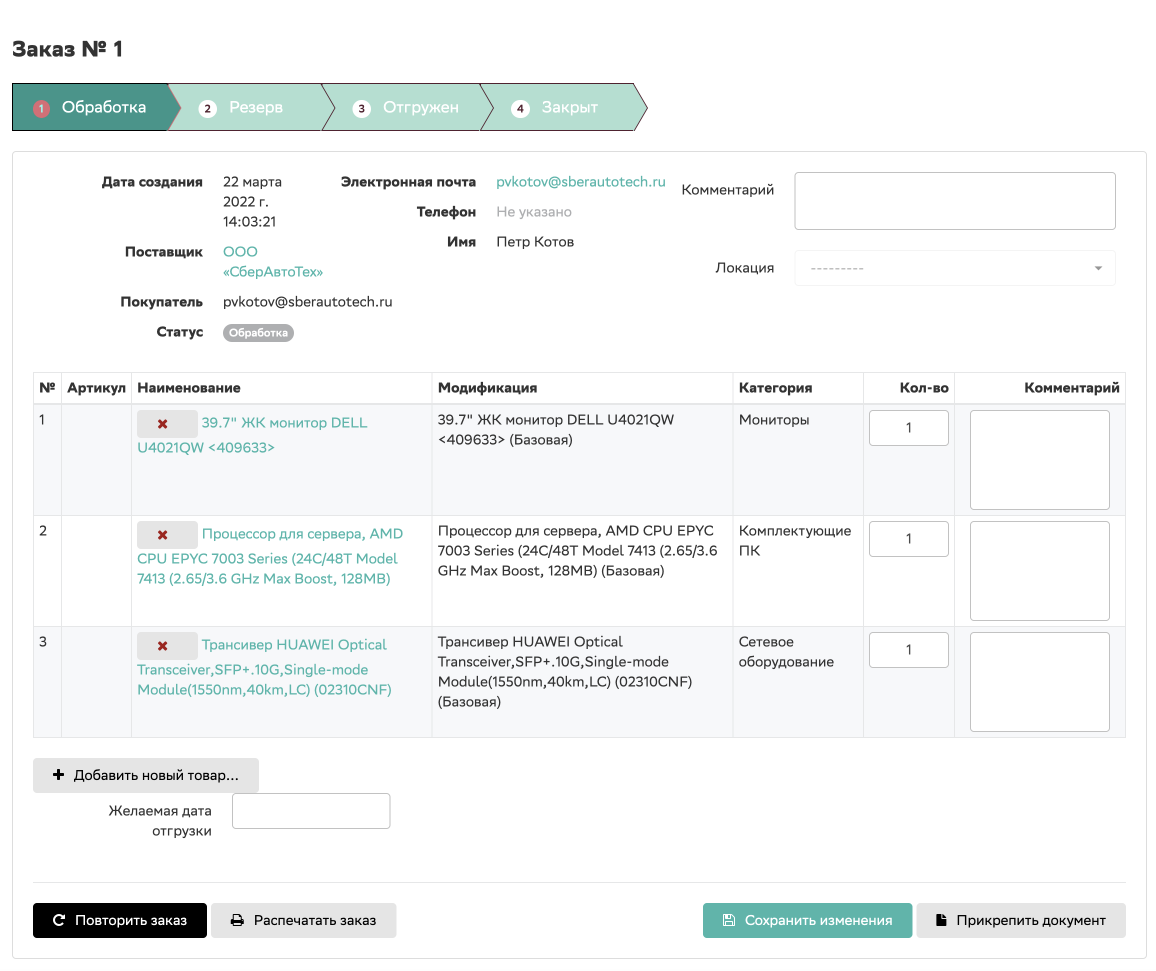This screenshot has height=971, width=1156.
Task: Focus the order Комментарий text area
Action: click(x=954, y=201)
